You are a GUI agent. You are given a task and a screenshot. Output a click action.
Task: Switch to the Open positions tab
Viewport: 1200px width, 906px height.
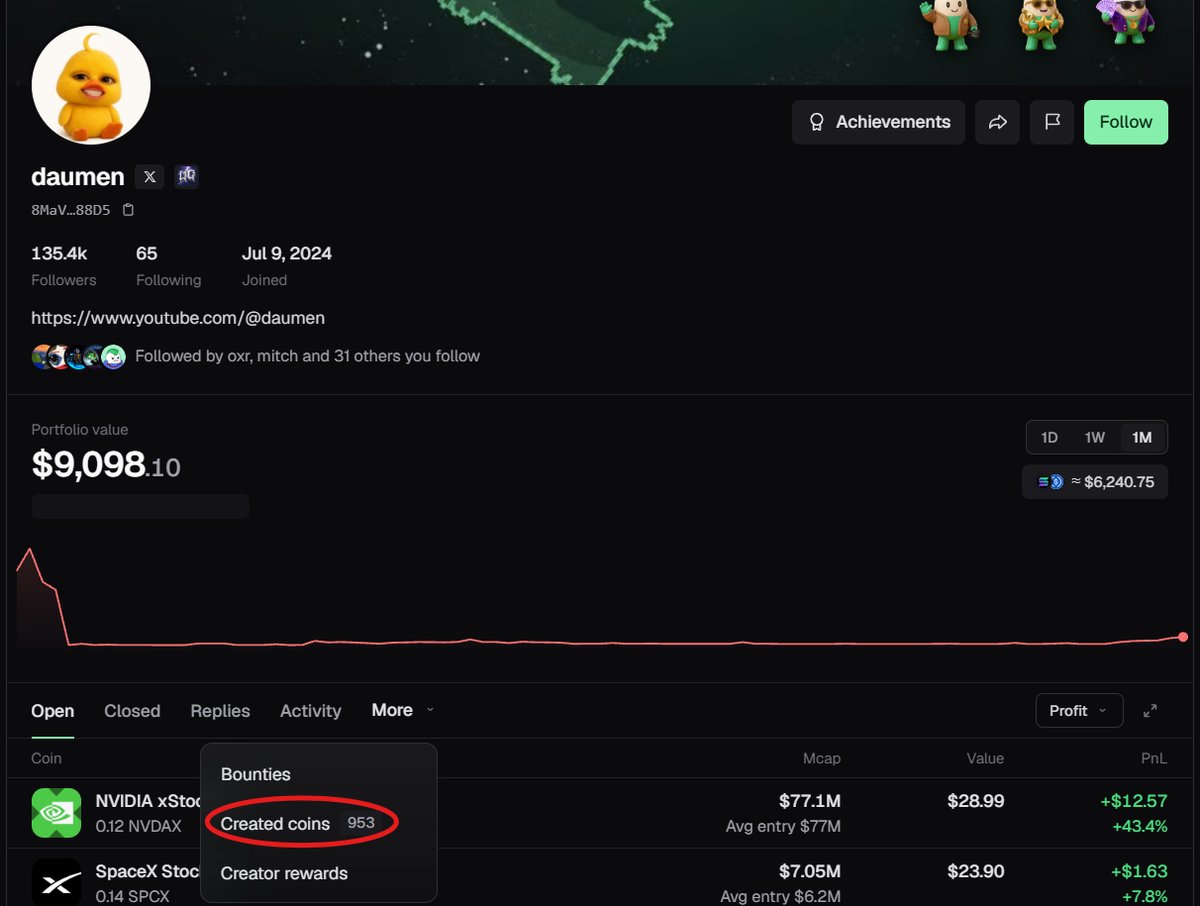click(x=53, y=711)
